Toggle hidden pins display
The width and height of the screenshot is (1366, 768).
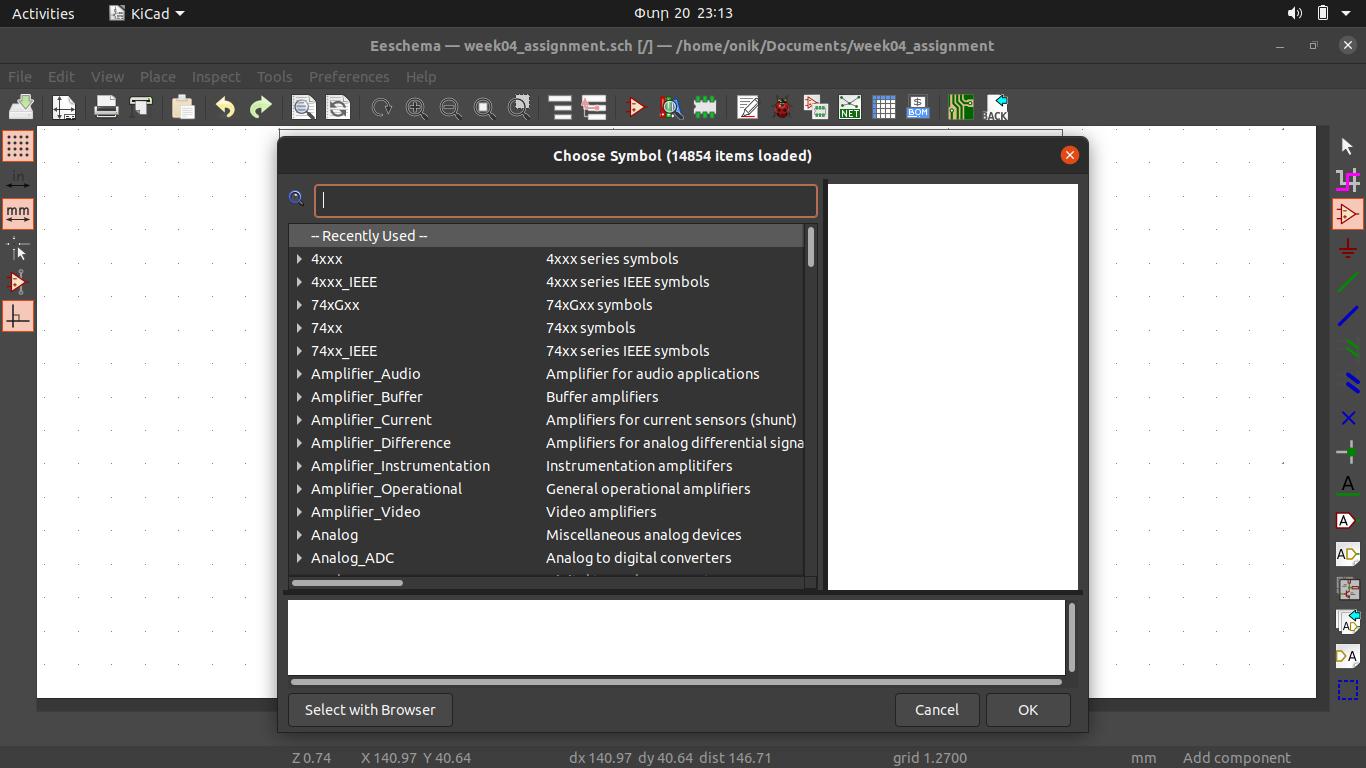pyautogui.click(x=18, y=282)
